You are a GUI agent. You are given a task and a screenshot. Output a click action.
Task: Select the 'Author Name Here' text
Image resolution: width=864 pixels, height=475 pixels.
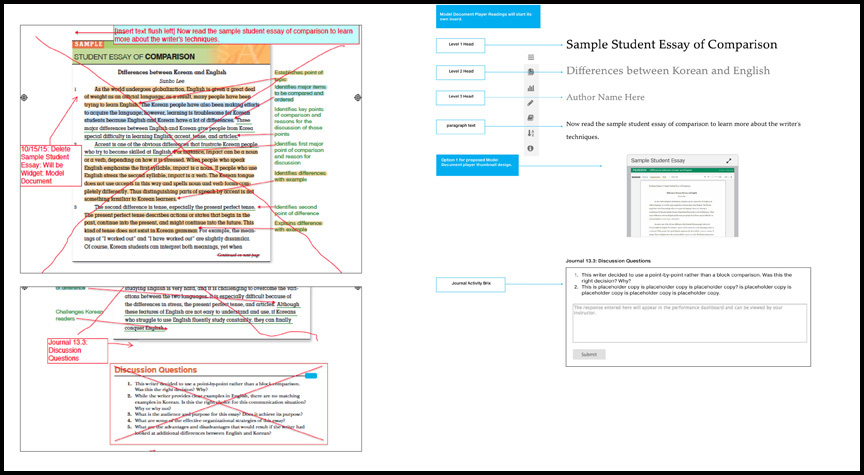point(605,97)
